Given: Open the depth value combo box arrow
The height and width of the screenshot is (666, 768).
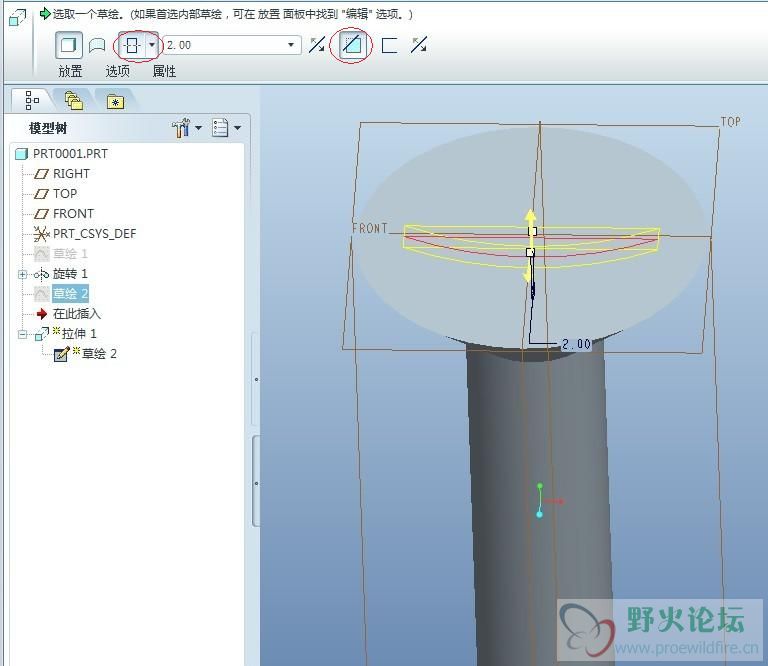Looking at the screenshot, I should [x=291, y=45].
